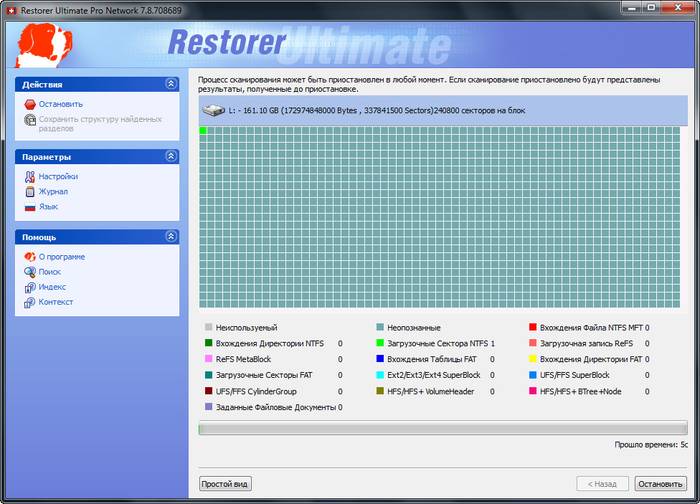Image resolution: width=700 pixels, height=504 pixels.
Task: Click the Context (Контекст) help icon
Action: (30, 302)
